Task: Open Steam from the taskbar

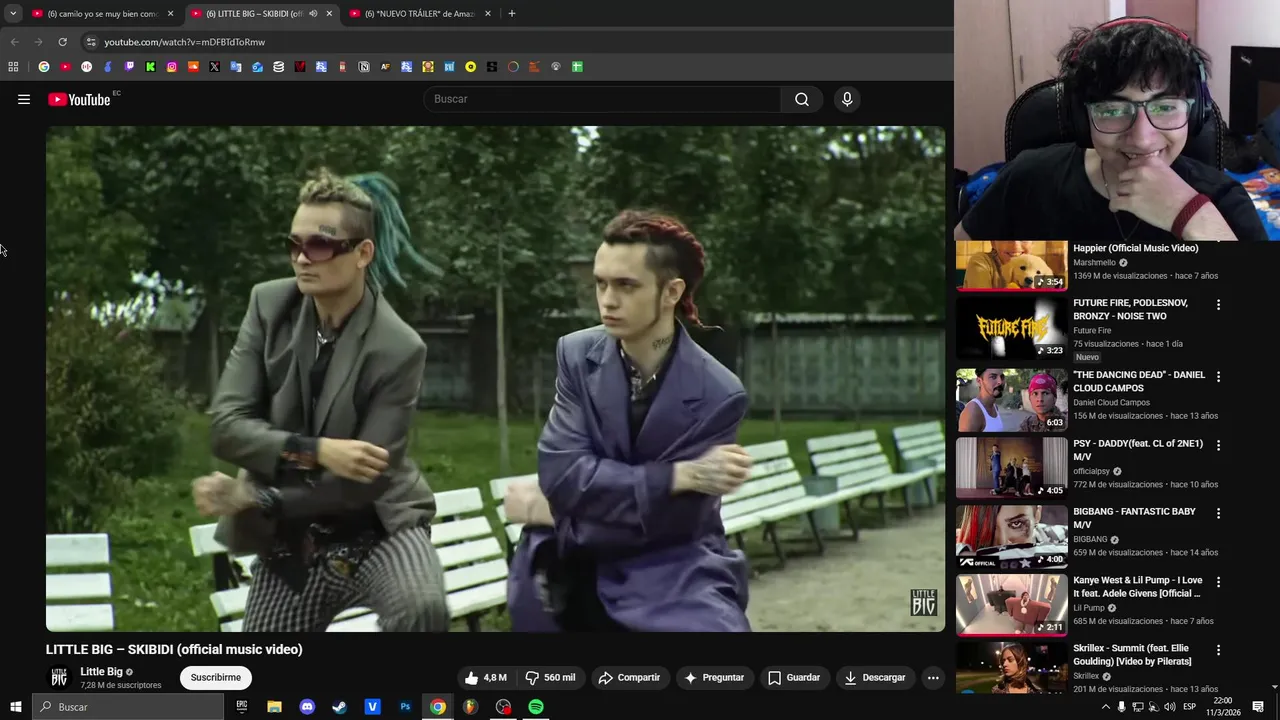Action: (x=340, y=707)
